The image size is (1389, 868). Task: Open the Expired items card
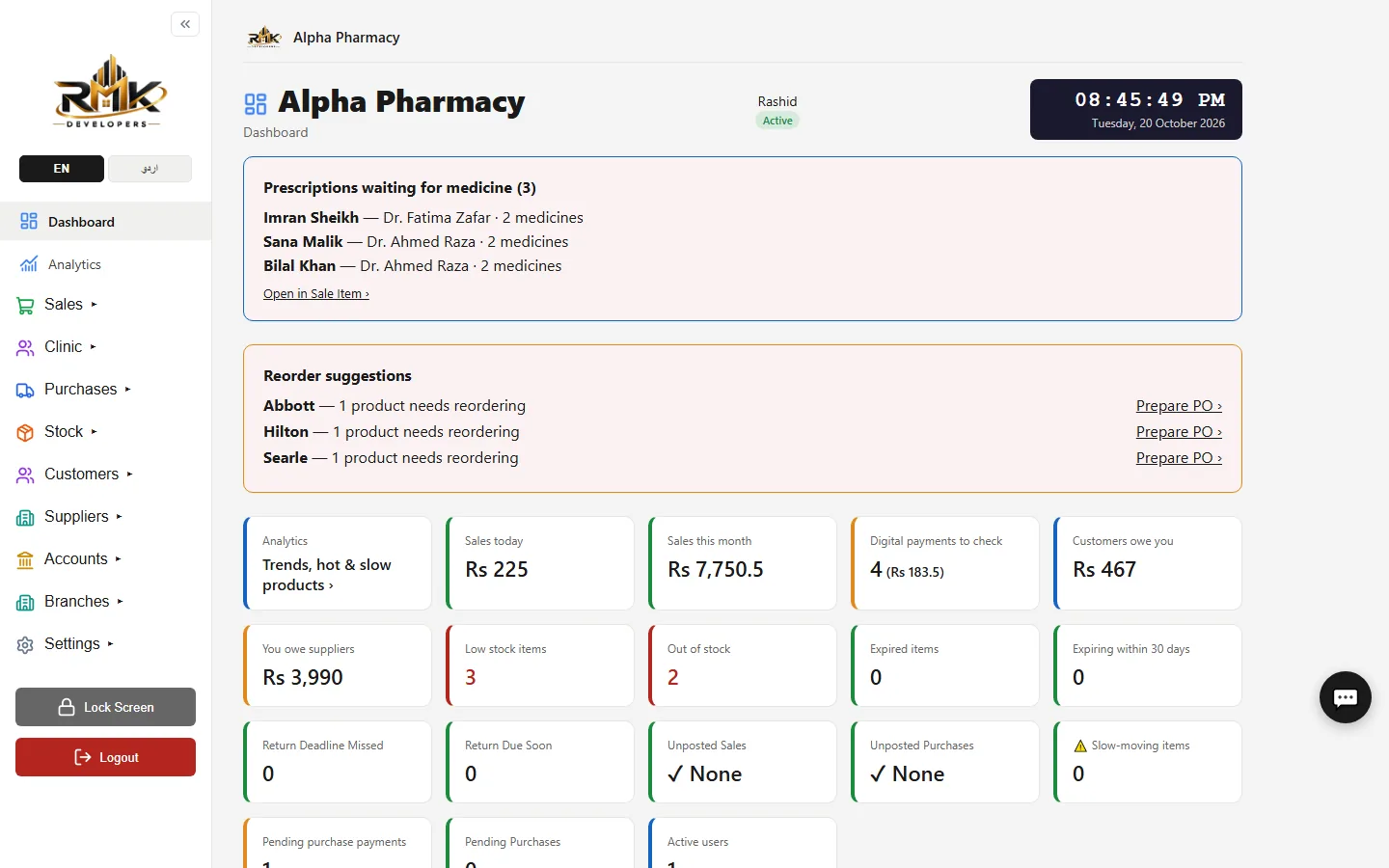pyautogui.click(x=945, y=665)
